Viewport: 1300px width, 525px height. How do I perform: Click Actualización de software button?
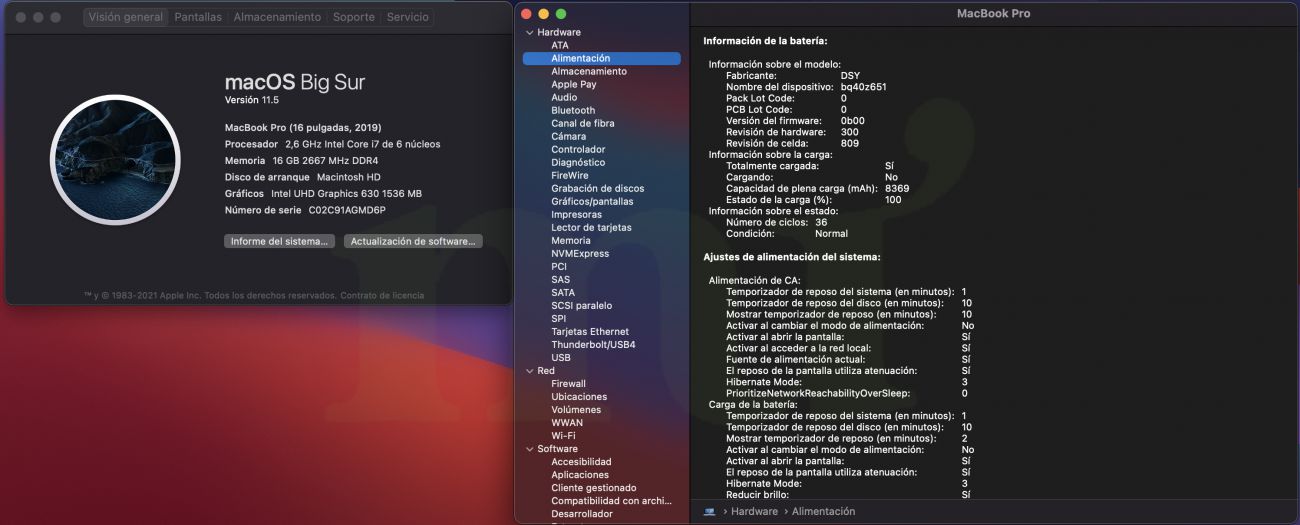click(414, 242)
